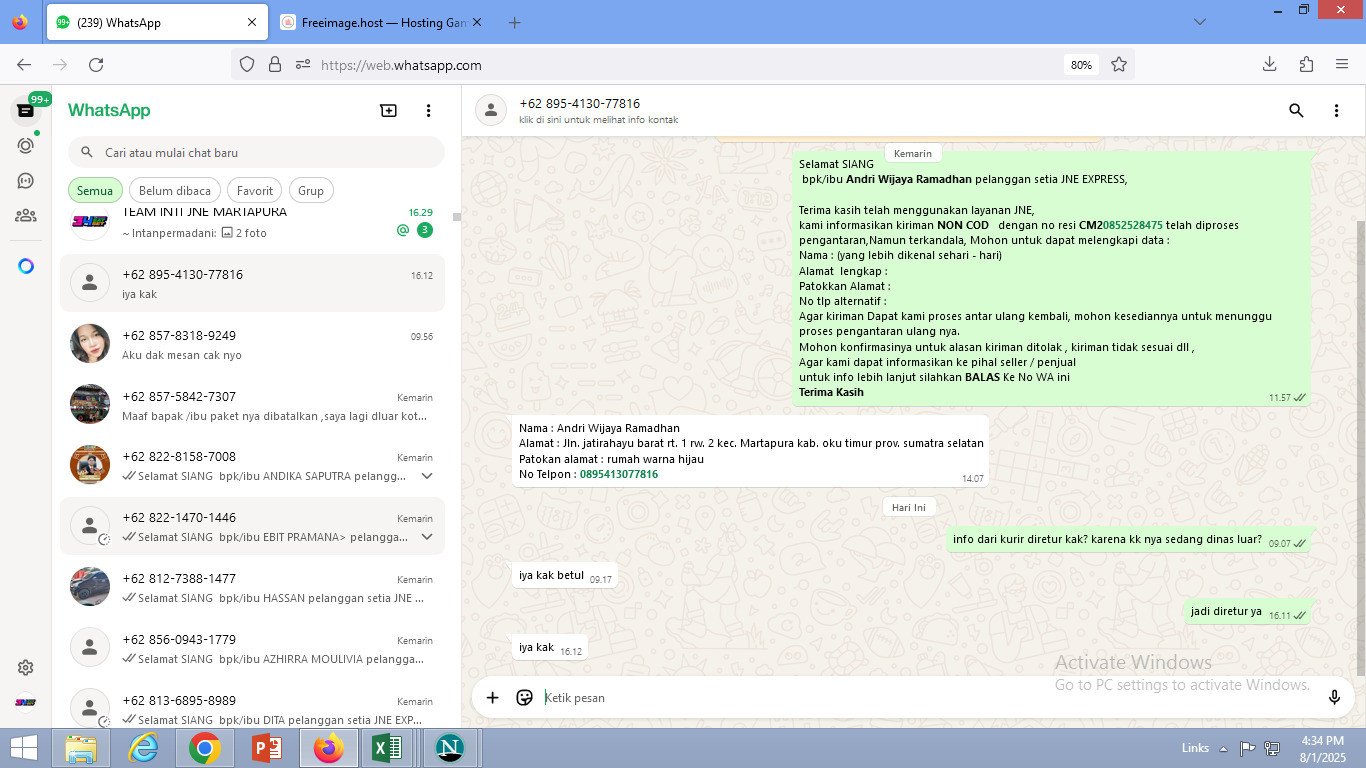Image resolution: width=1366 pixels, height=768 pixels.
Task: Open chat +62 857-5842-7307
Action: (252, 405)
